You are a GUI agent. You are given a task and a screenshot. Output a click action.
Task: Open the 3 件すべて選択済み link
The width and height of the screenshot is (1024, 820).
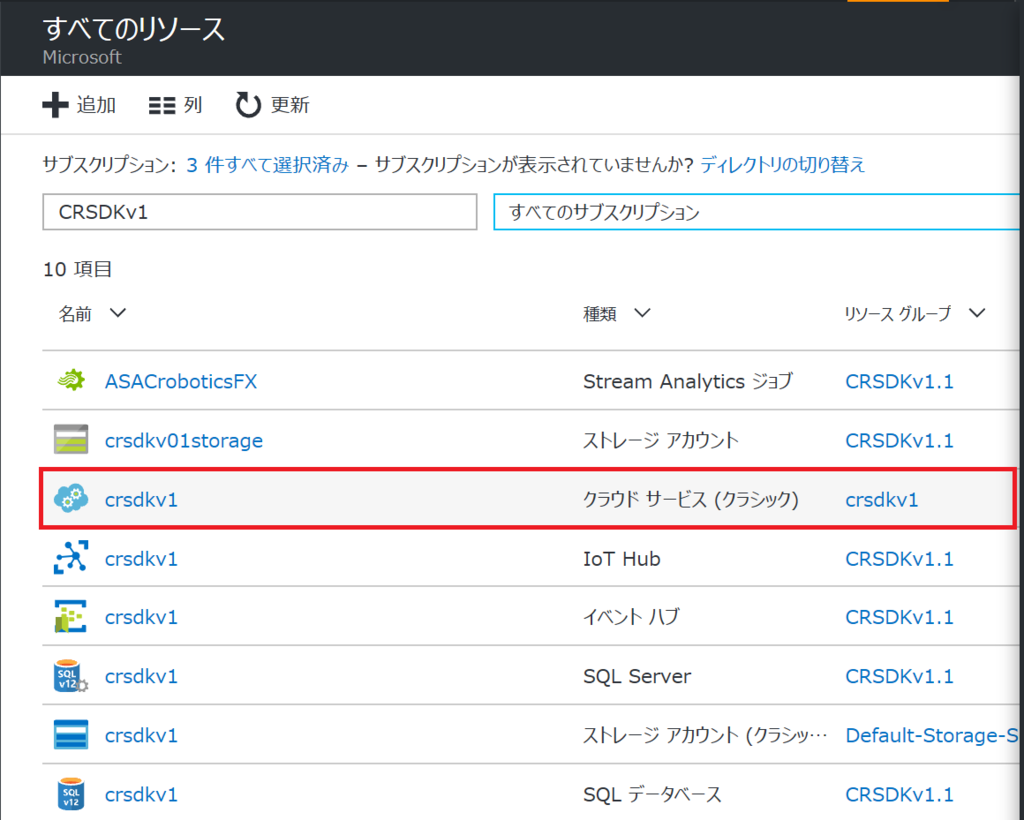pos(268,165)
